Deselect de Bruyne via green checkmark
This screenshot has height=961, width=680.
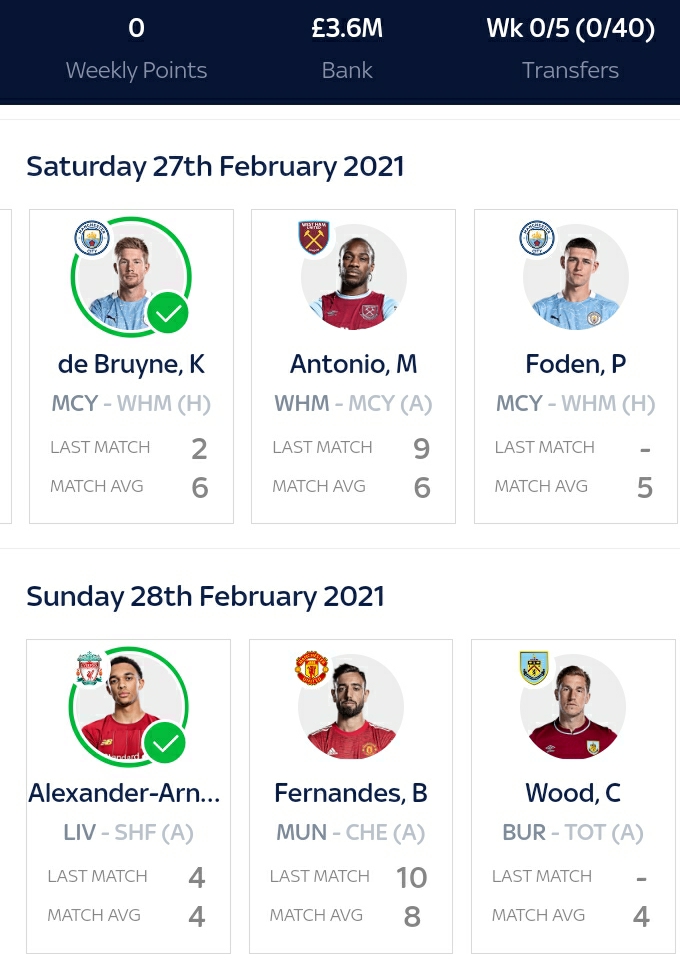tap(168, 314)
